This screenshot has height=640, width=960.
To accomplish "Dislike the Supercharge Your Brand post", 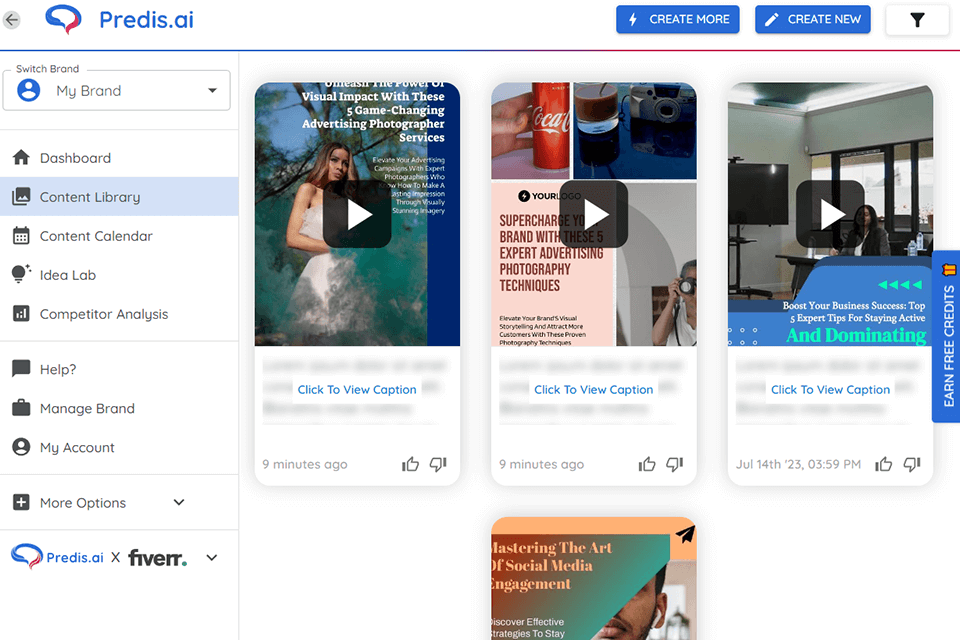I will click(674, 464).
